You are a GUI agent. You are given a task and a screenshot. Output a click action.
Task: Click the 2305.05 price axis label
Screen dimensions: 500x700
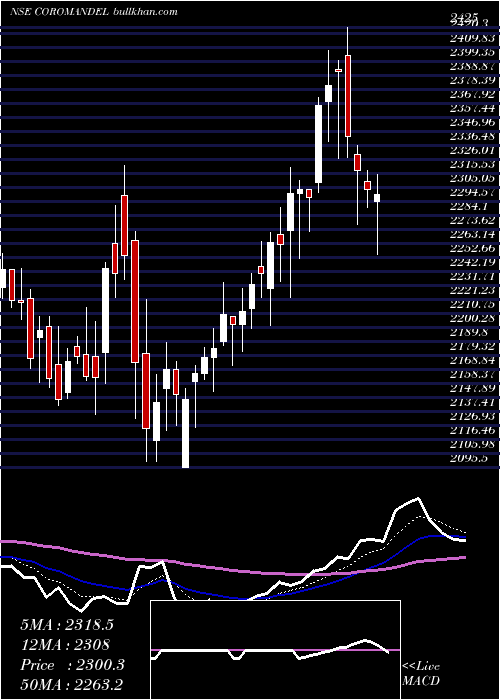473,179
